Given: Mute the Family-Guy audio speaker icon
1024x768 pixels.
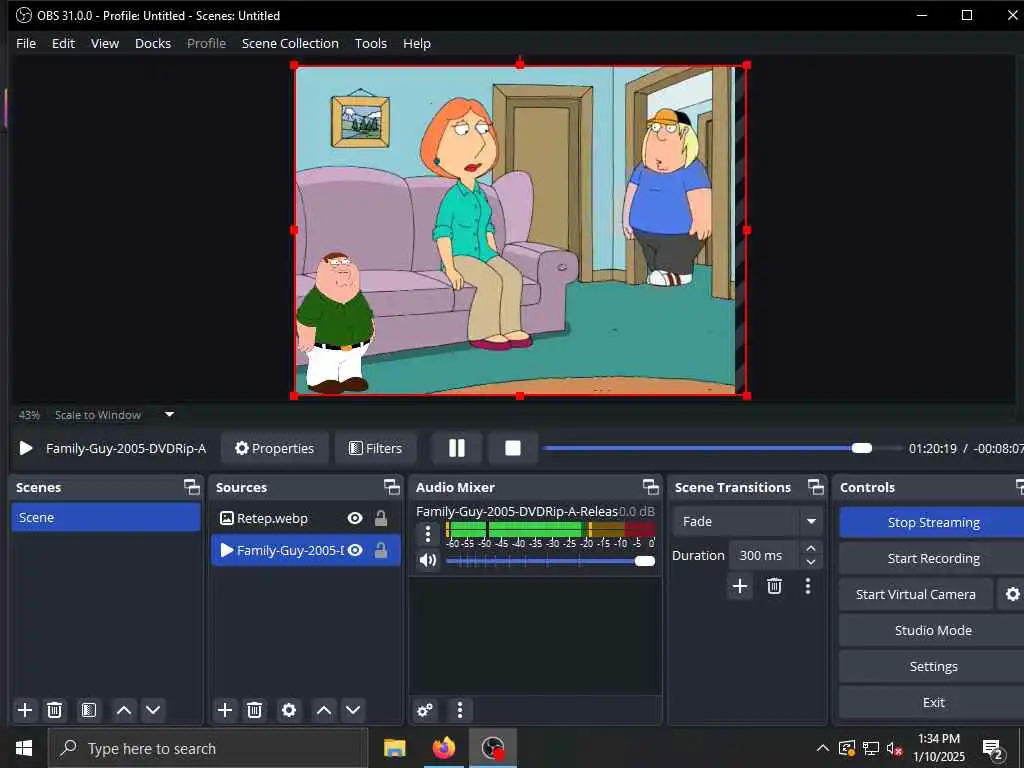Looking at the screenshot, I should pos(428,560).
